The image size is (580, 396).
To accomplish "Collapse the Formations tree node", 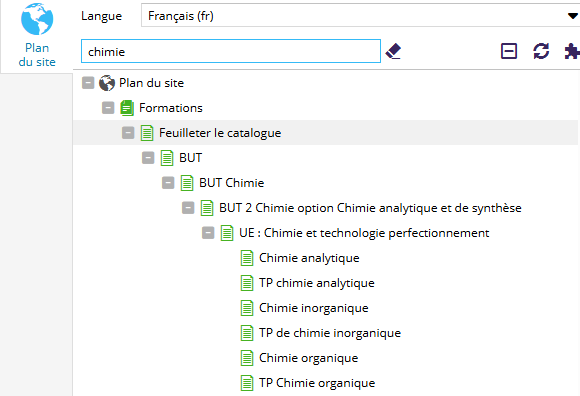I will 108,108.
